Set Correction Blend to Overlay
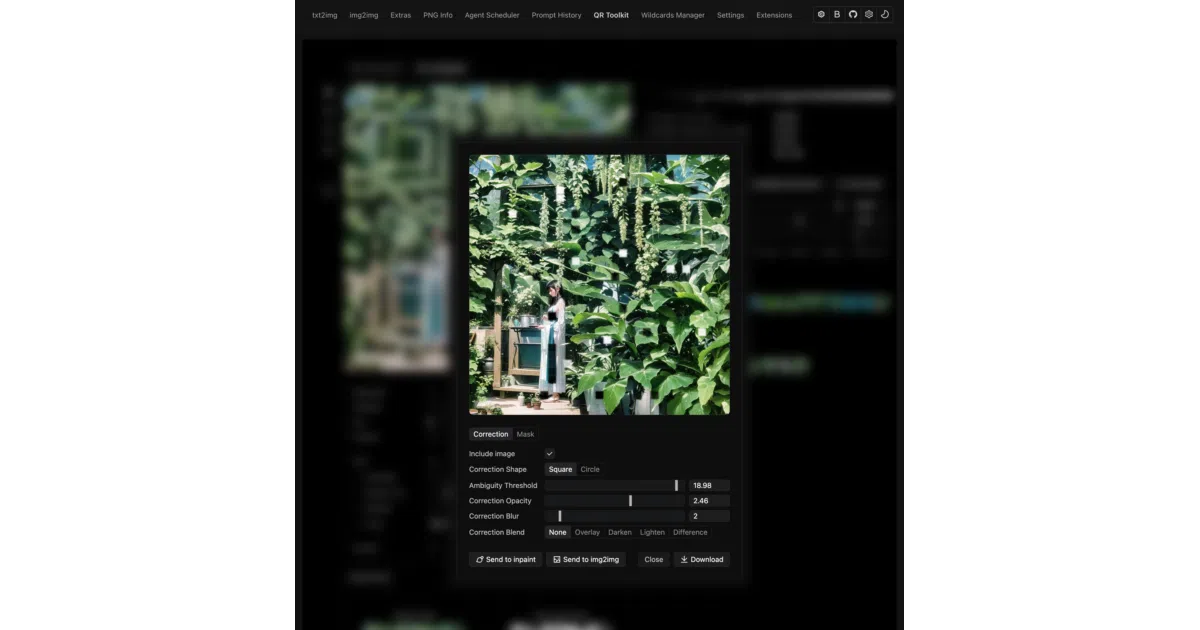 pos(587,532)
